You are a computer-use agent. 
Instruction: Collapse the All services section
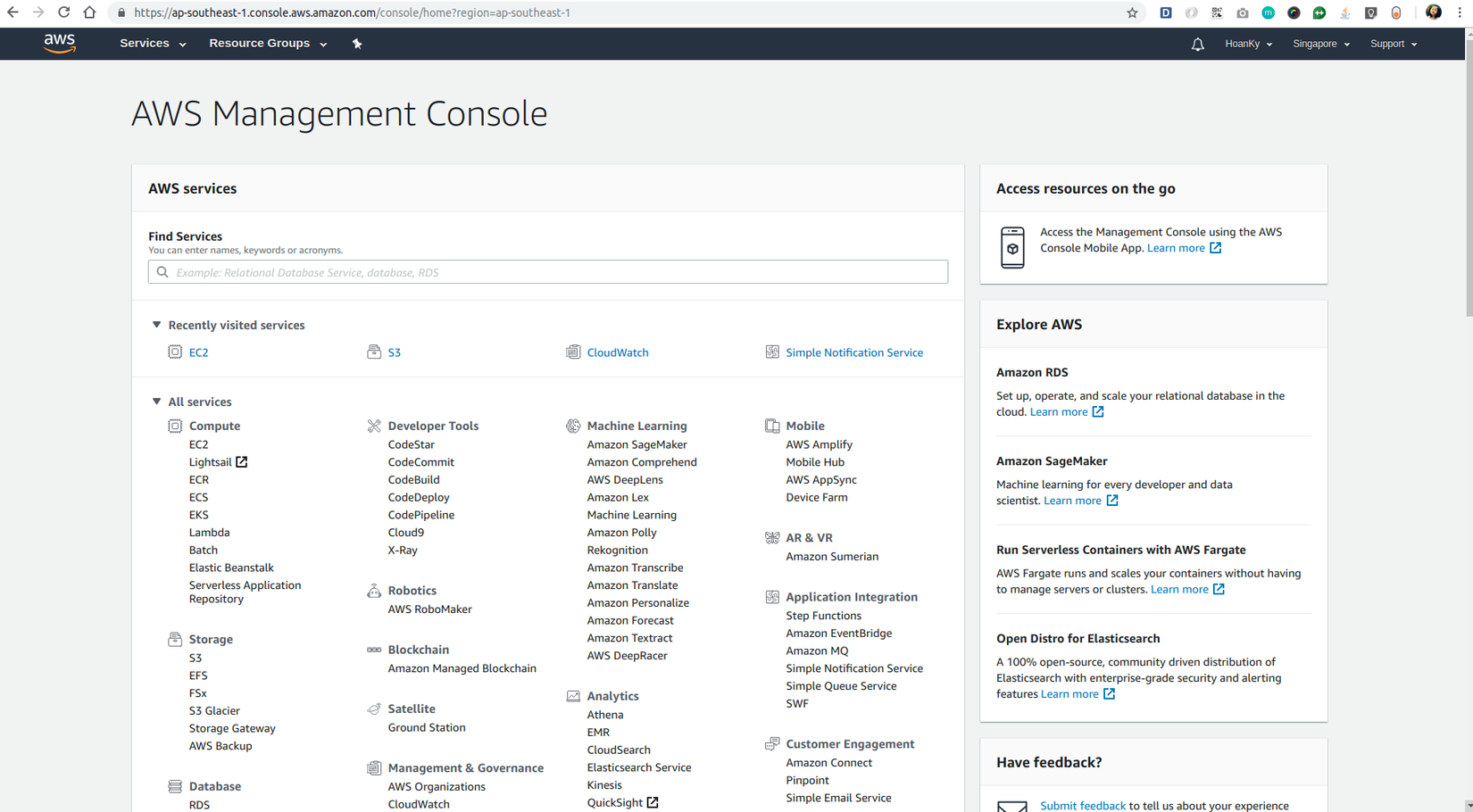click(x=157, y=402)
